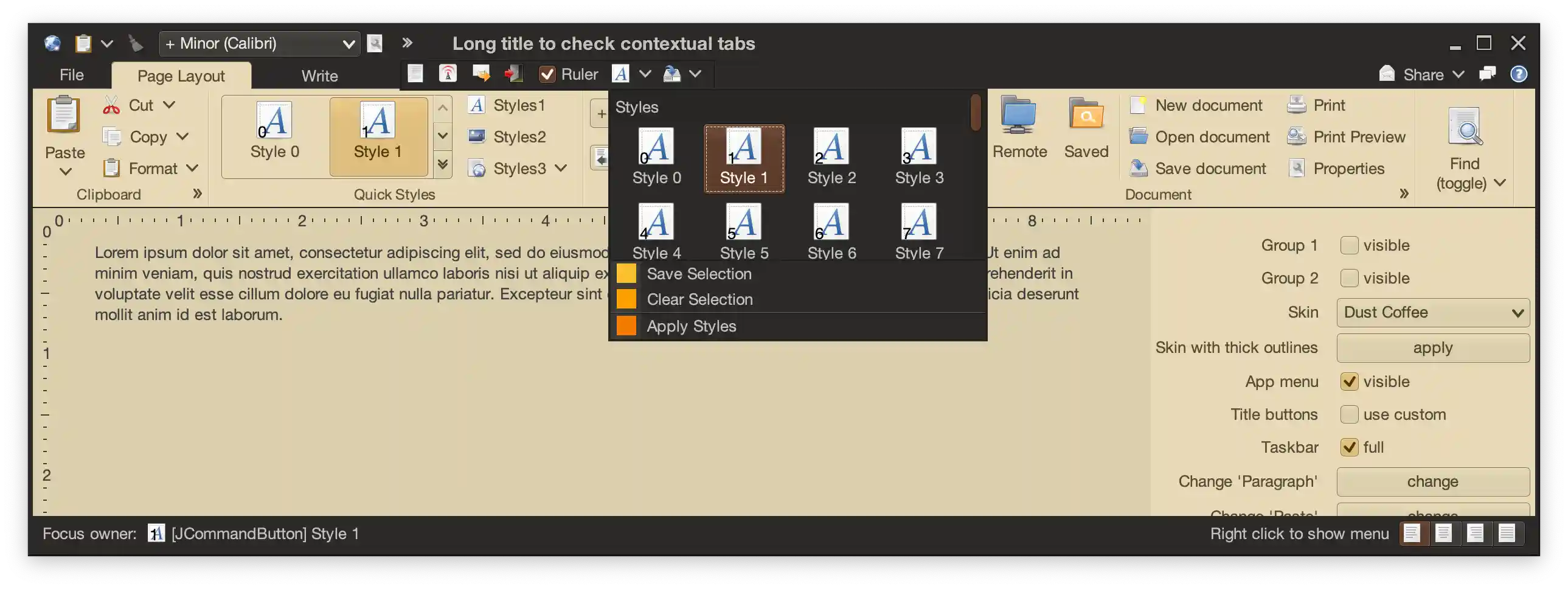
Task: Click the large Paste clipboard icon
Action: pyautogui.click(x=64, y=114)
